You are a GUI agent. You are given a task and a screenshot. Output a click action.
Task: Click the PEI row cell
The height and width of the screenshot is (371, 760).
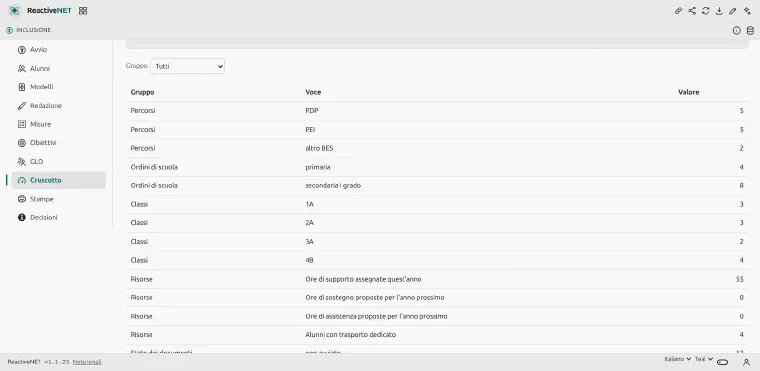coord(310,129)
